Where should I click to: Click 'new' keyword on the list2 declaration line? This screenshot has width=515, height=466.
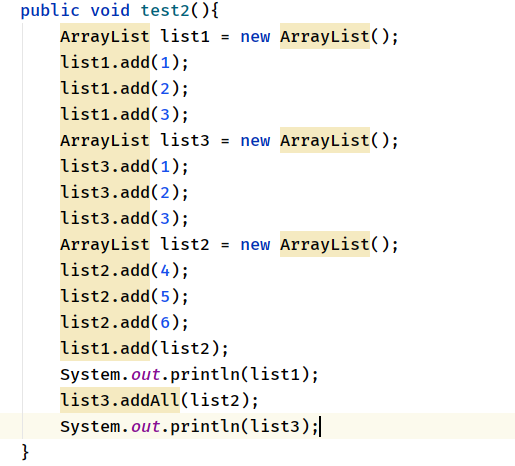point(255,245)
